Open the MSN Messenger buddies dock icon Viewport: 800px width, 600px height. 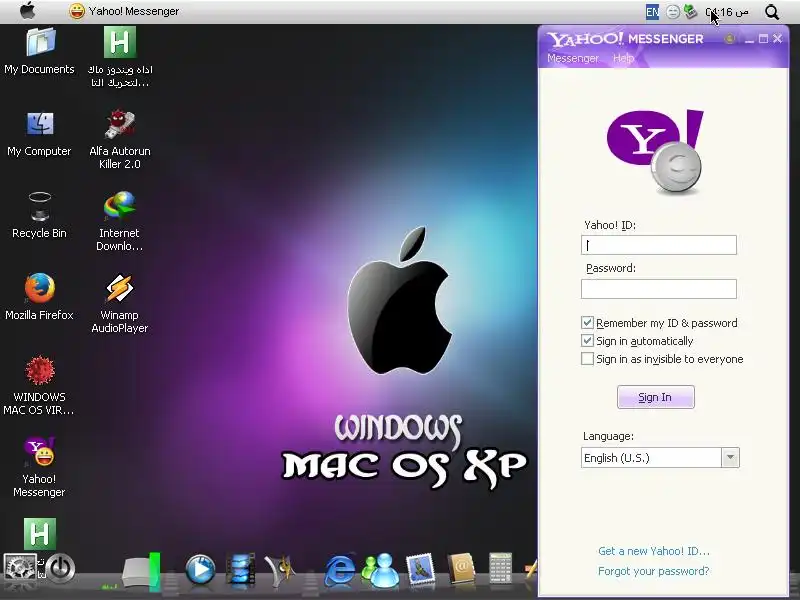pyautogui.click(x=381, y=569)
